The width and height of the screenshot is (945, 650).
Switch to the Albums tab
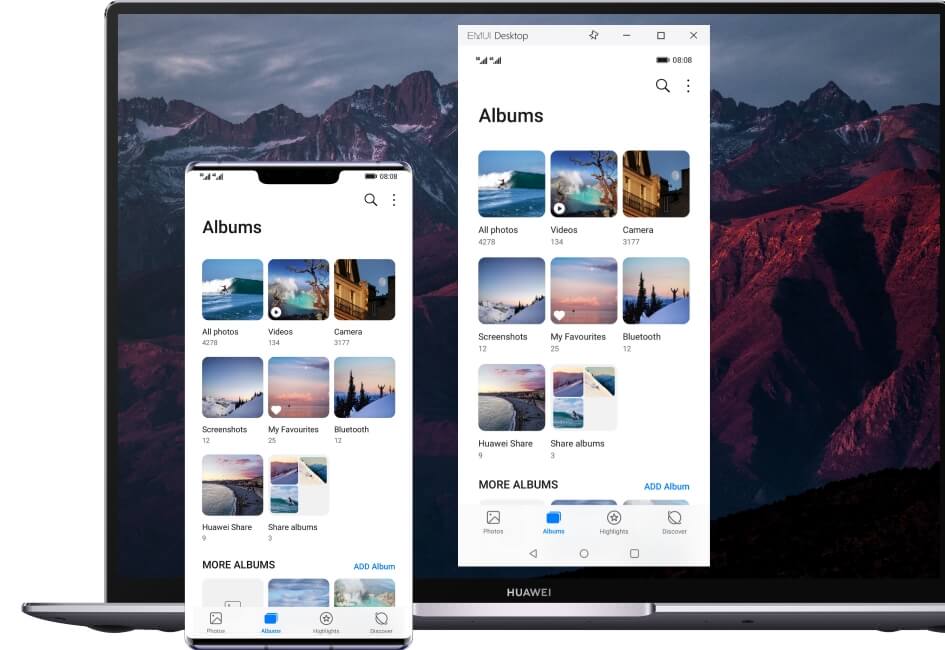point(553,517)
